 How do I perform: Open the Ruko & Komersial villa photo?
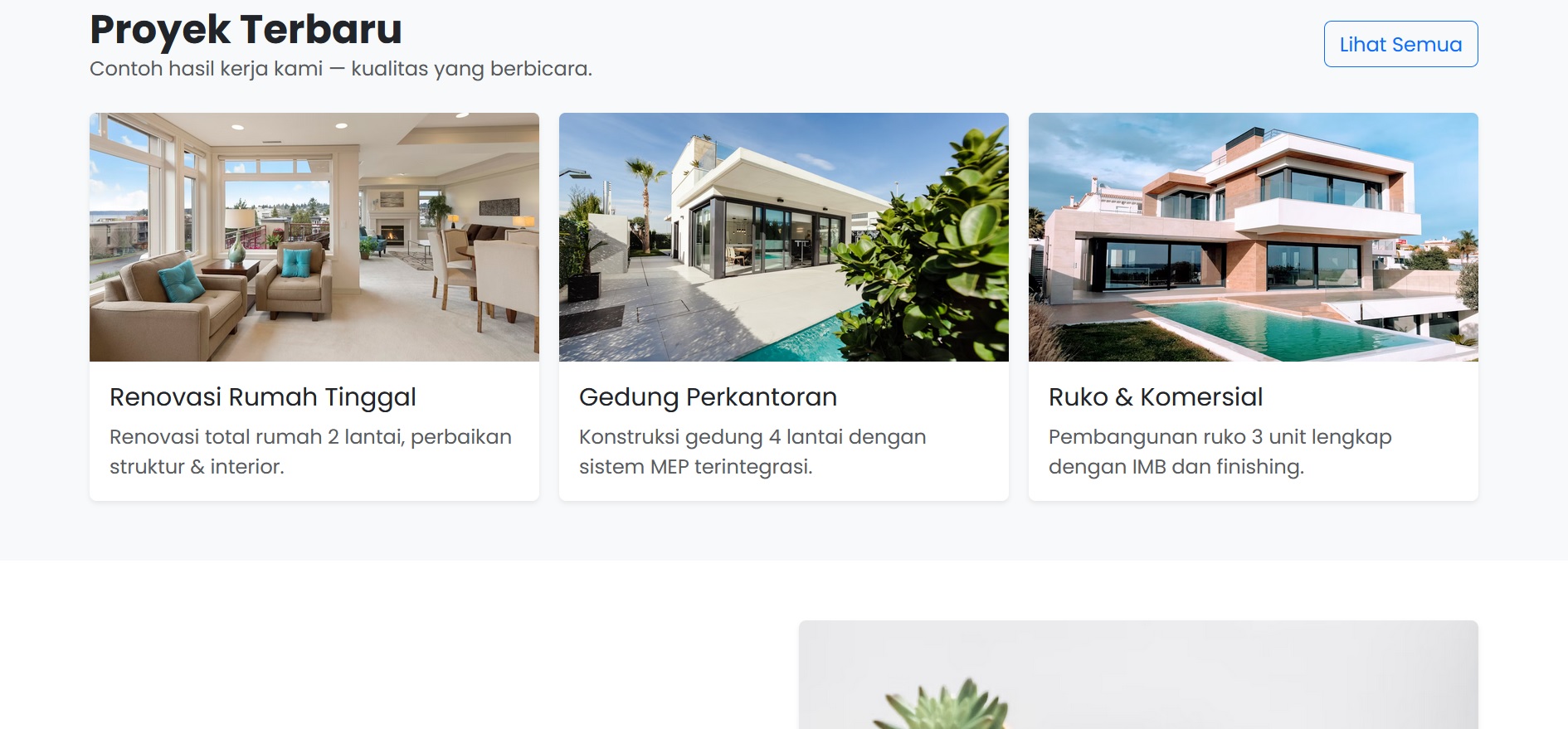point(1254,237)
